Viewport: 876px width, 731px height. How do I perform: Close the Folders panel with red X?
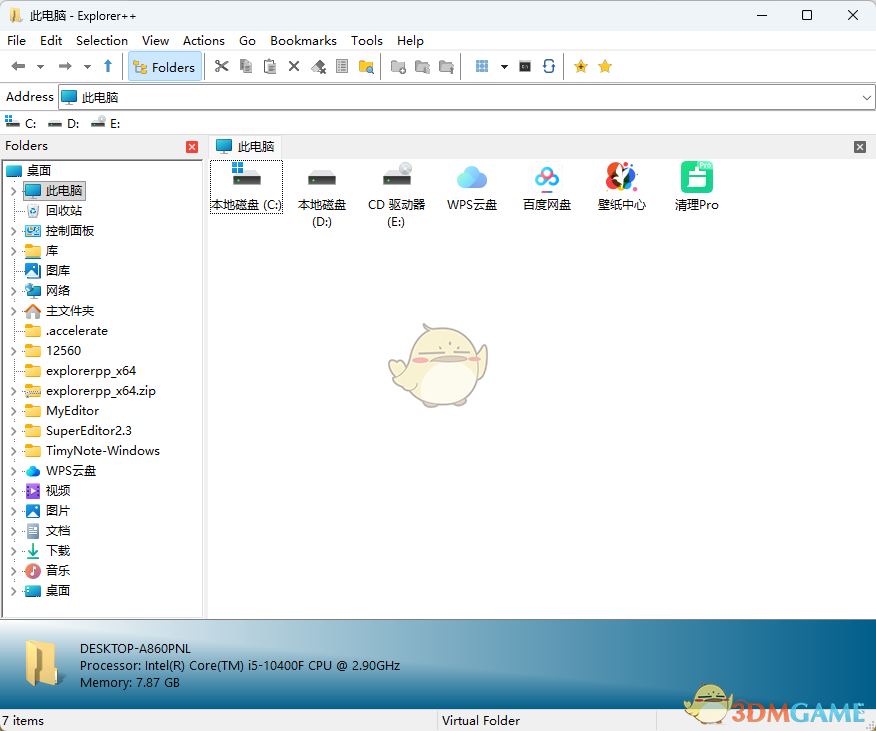tap(191, 146)
